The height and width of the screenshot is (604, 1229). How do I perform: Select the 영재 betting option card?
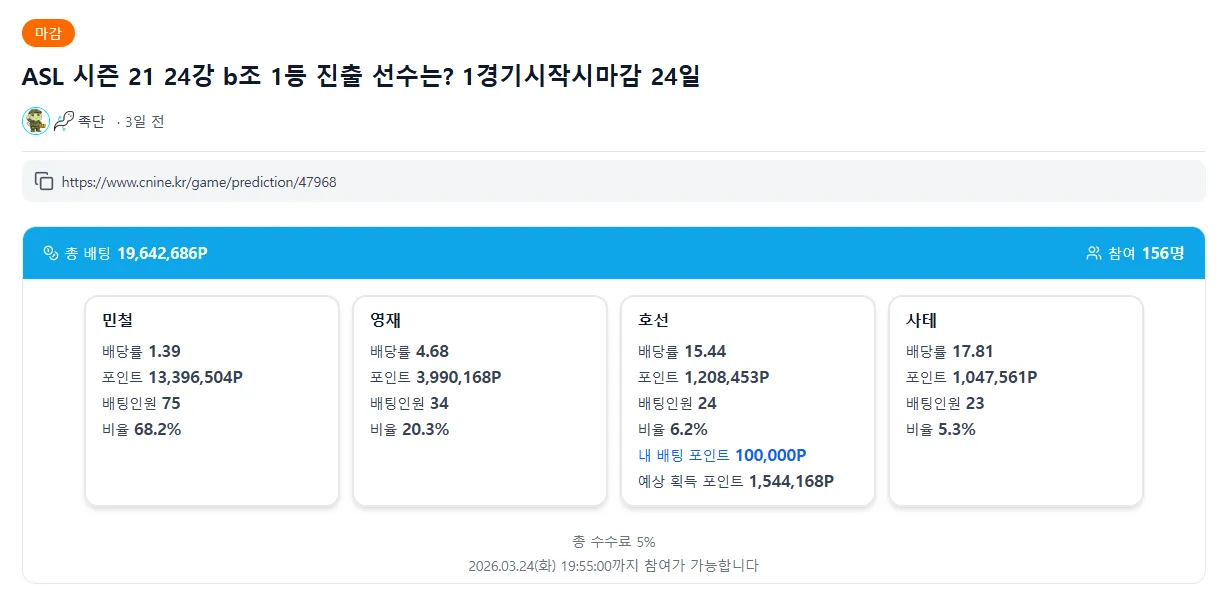pyautogui.click(x=479, y=399)
